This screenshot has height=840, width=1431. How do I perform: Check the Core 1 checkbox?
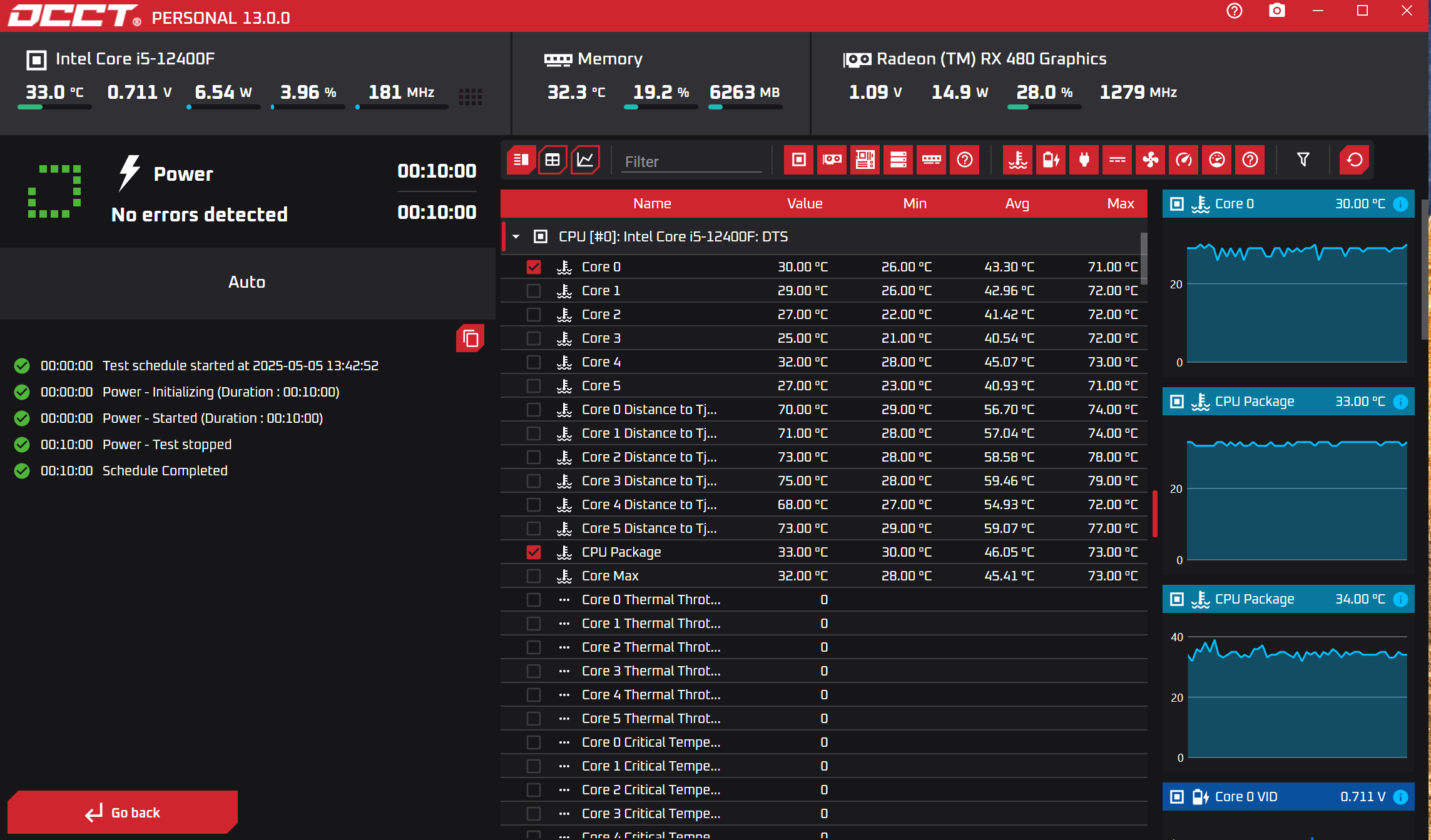click(x=534, y=291)
